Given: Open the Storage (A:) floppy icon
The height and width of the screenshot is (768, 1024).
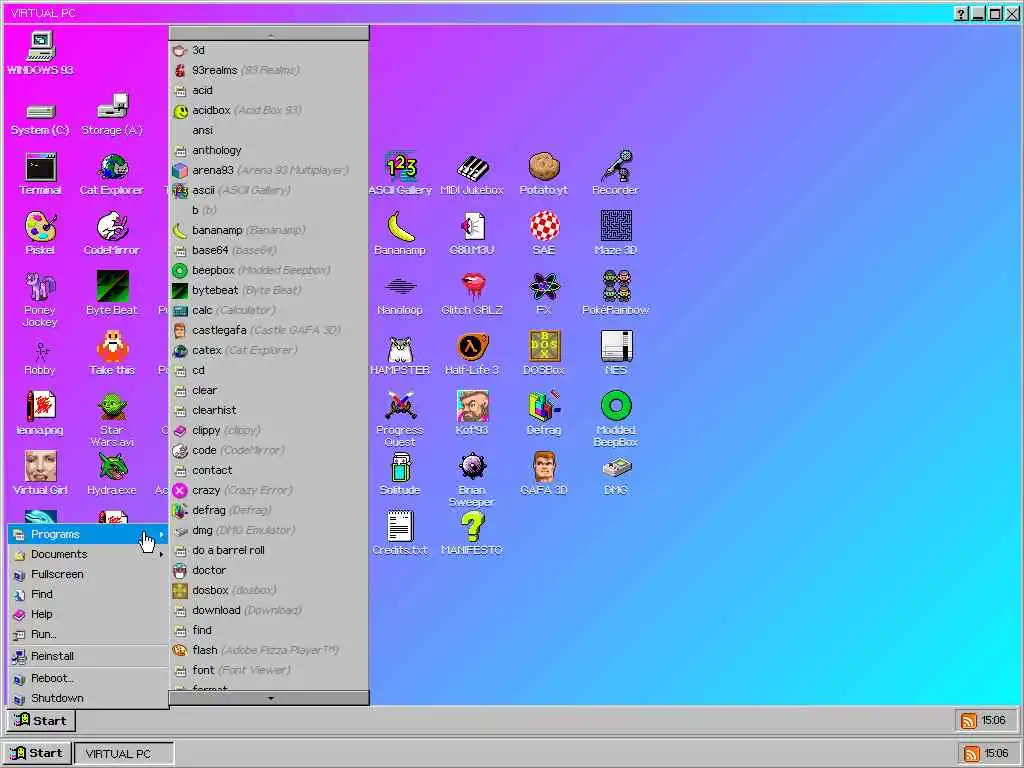Looking at the screenshot, I should point(112,115).
